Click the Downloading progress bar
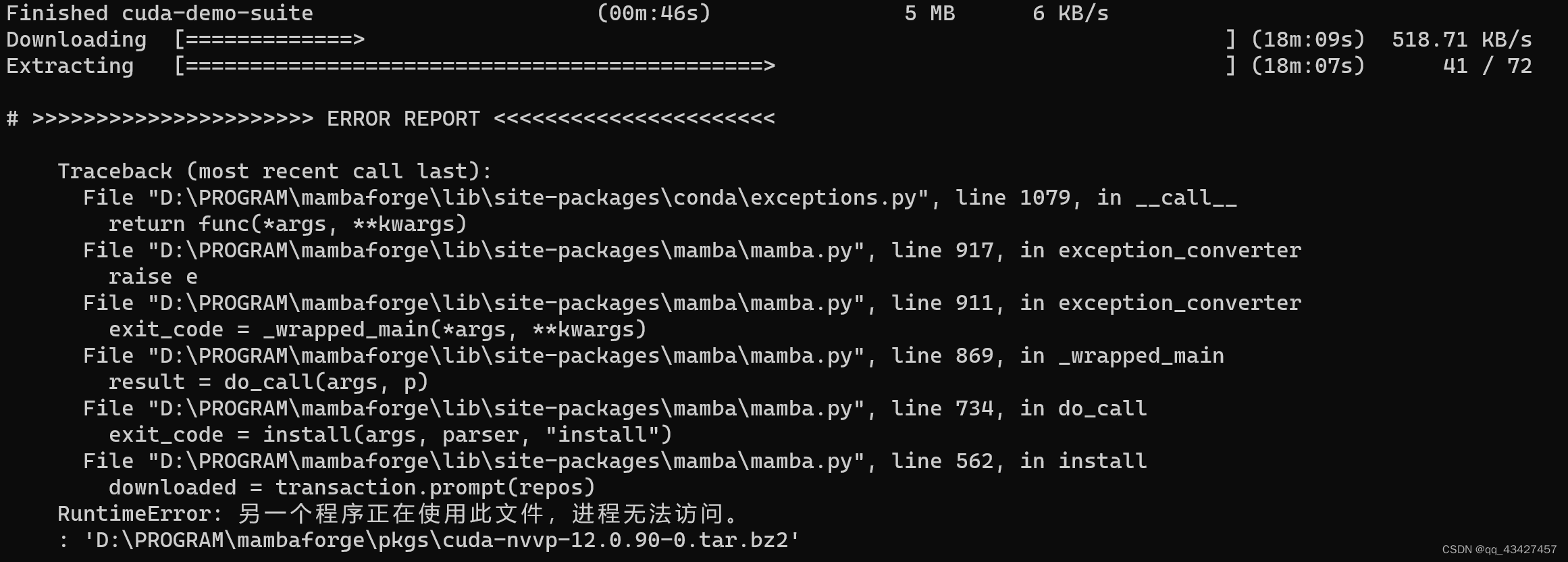The height and width of the screenshot is (562, 1568). (705, 40)
